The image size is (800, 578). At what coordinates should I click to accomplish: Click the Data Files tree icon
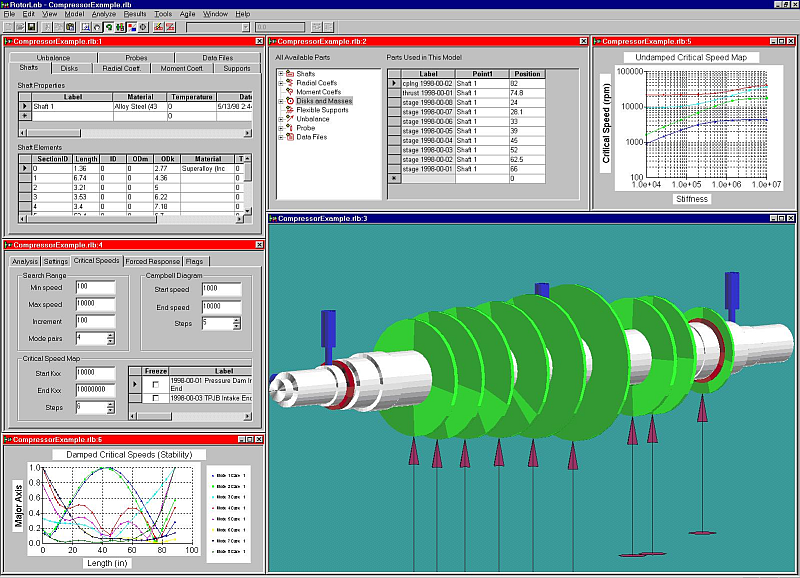click(x=290, y=137)
